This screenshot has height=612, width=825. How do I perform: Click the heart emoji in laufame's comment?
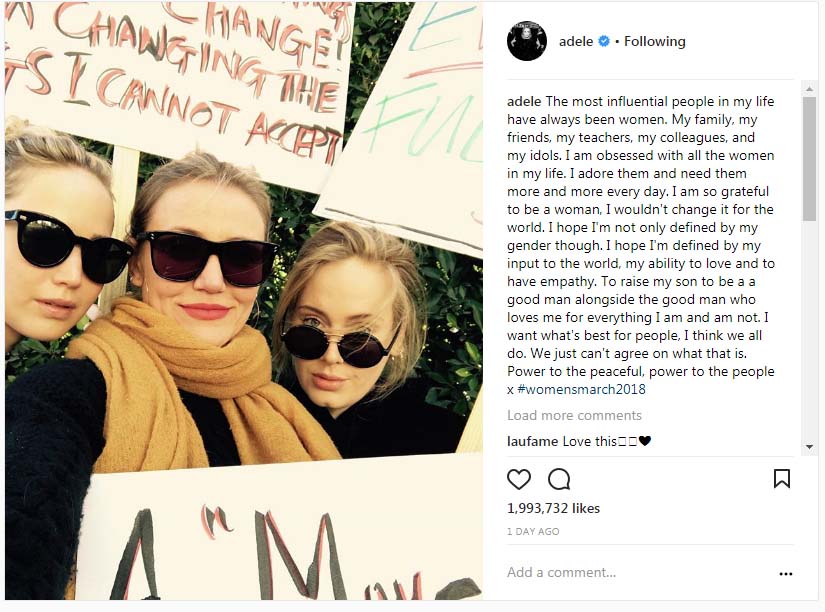point(645,441)
